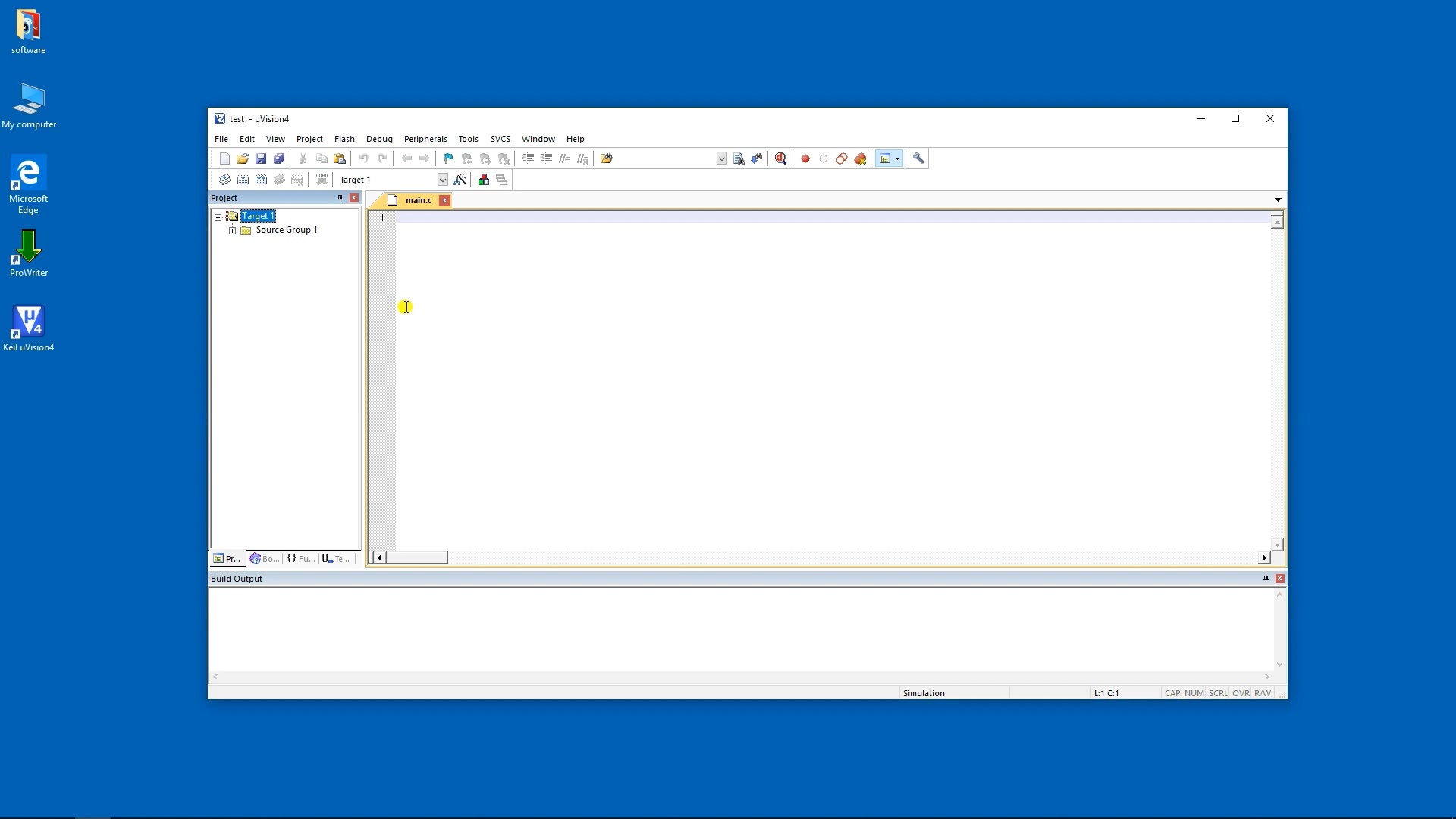Click Translate current file icon
The height and width of the screenshot is (819, 1456).
(224, 180)
